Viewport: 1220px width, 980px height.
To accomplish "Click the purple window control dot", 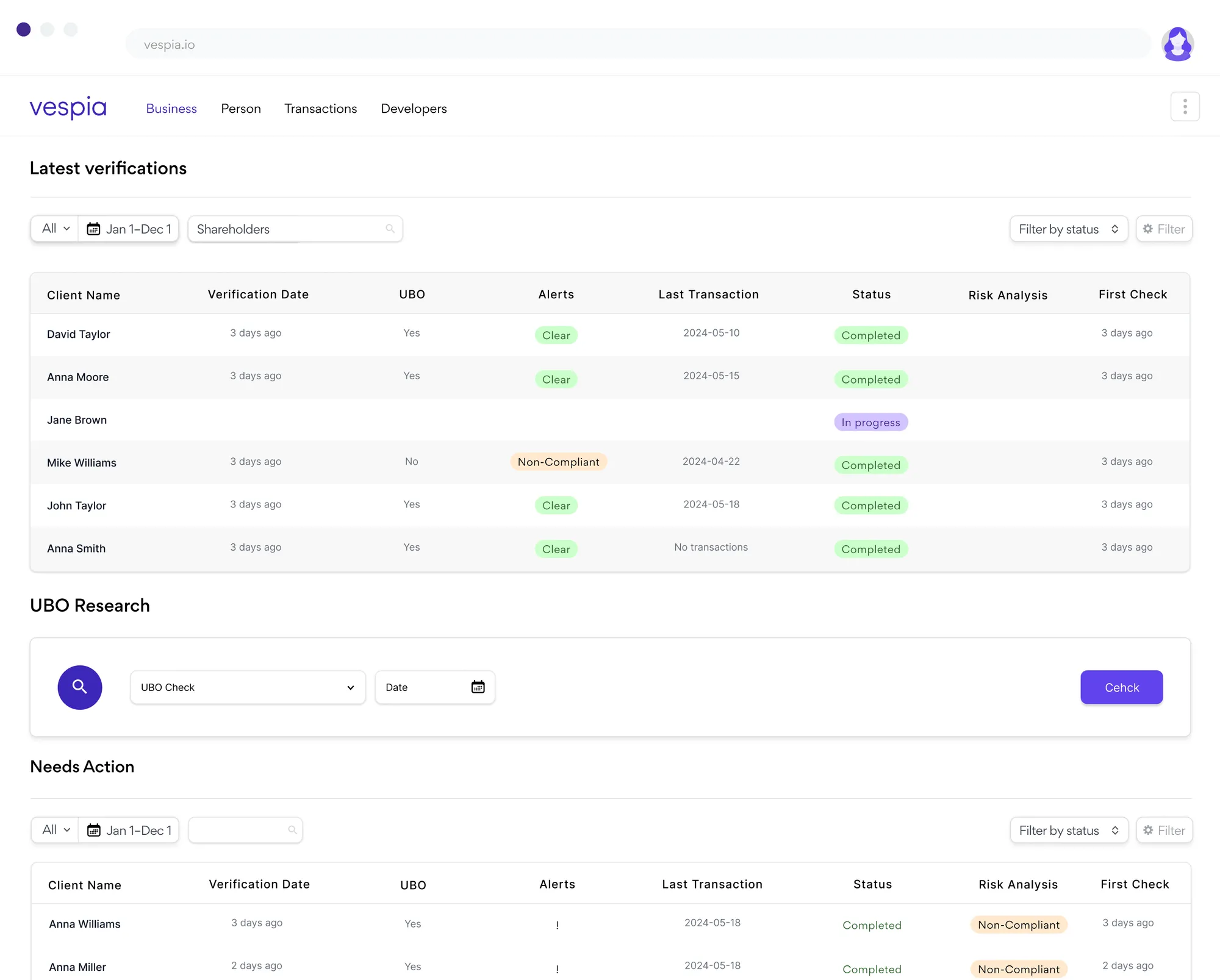I will [24, 29].
